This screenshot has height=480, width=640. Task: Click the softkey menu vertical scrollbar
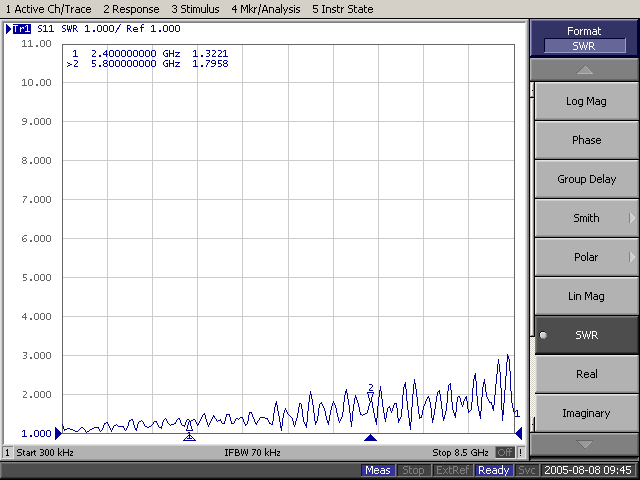[x=532, y=257]
